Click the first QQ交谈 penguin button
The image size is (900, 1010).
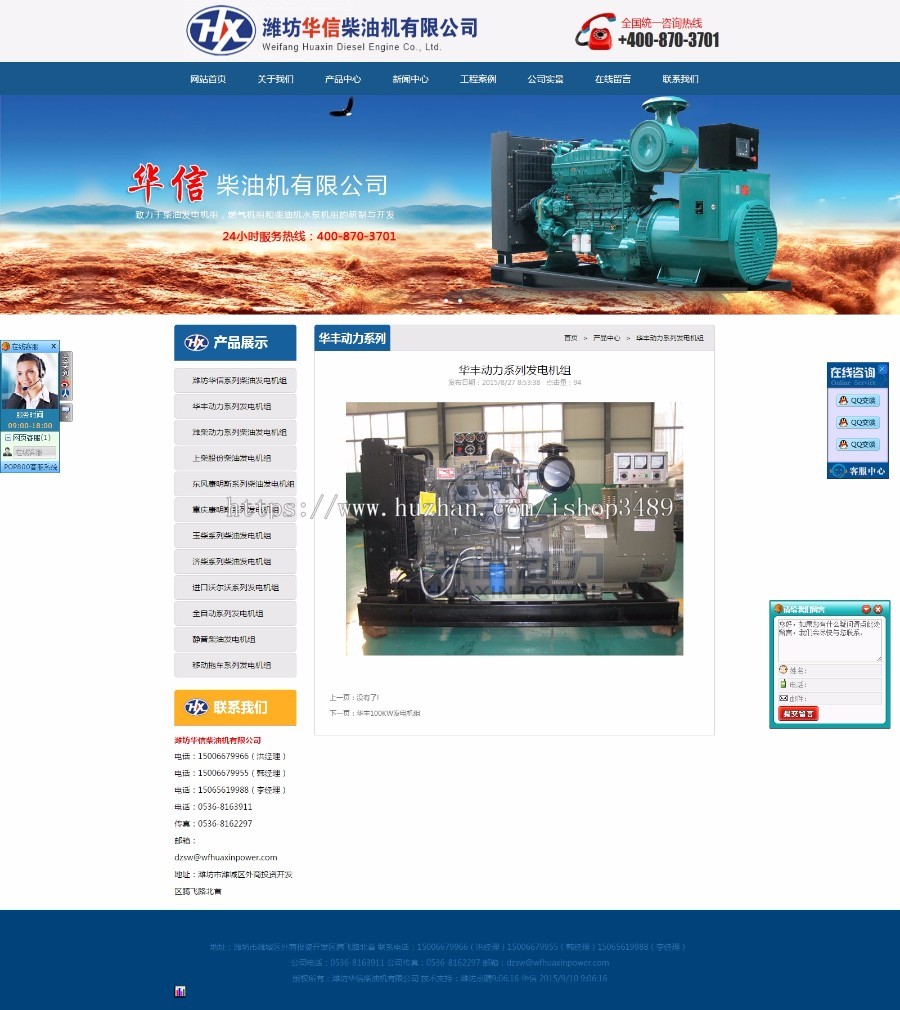click(x=858, y=400)
